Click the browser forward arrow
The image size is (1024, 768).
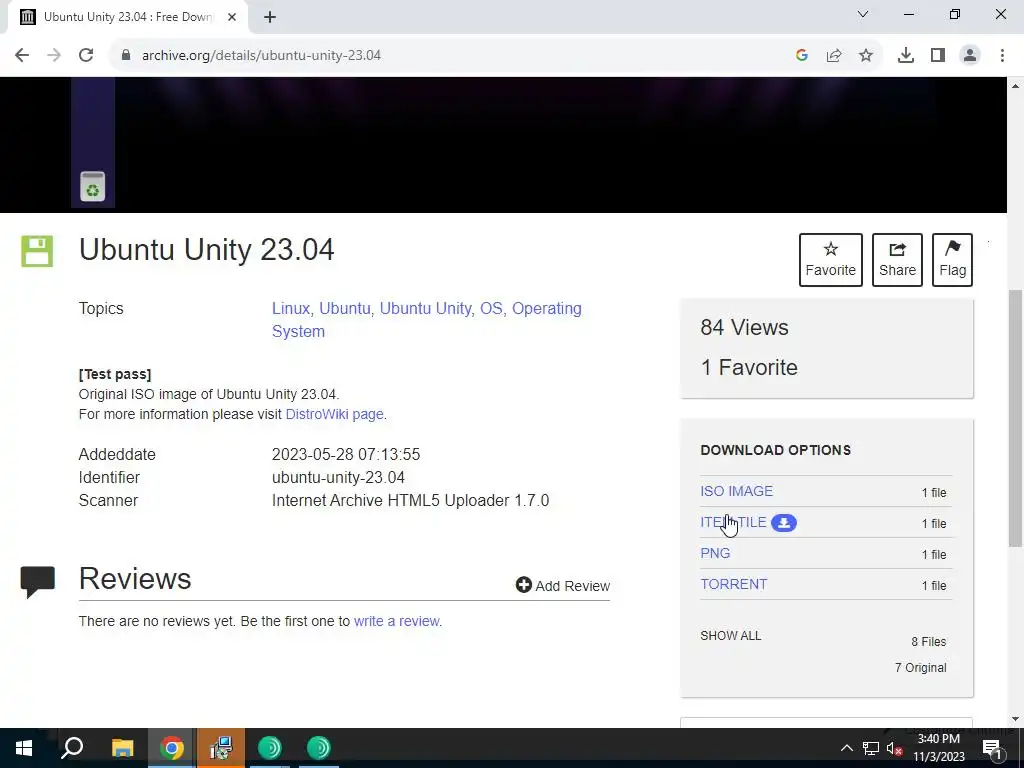click(54, 56)
